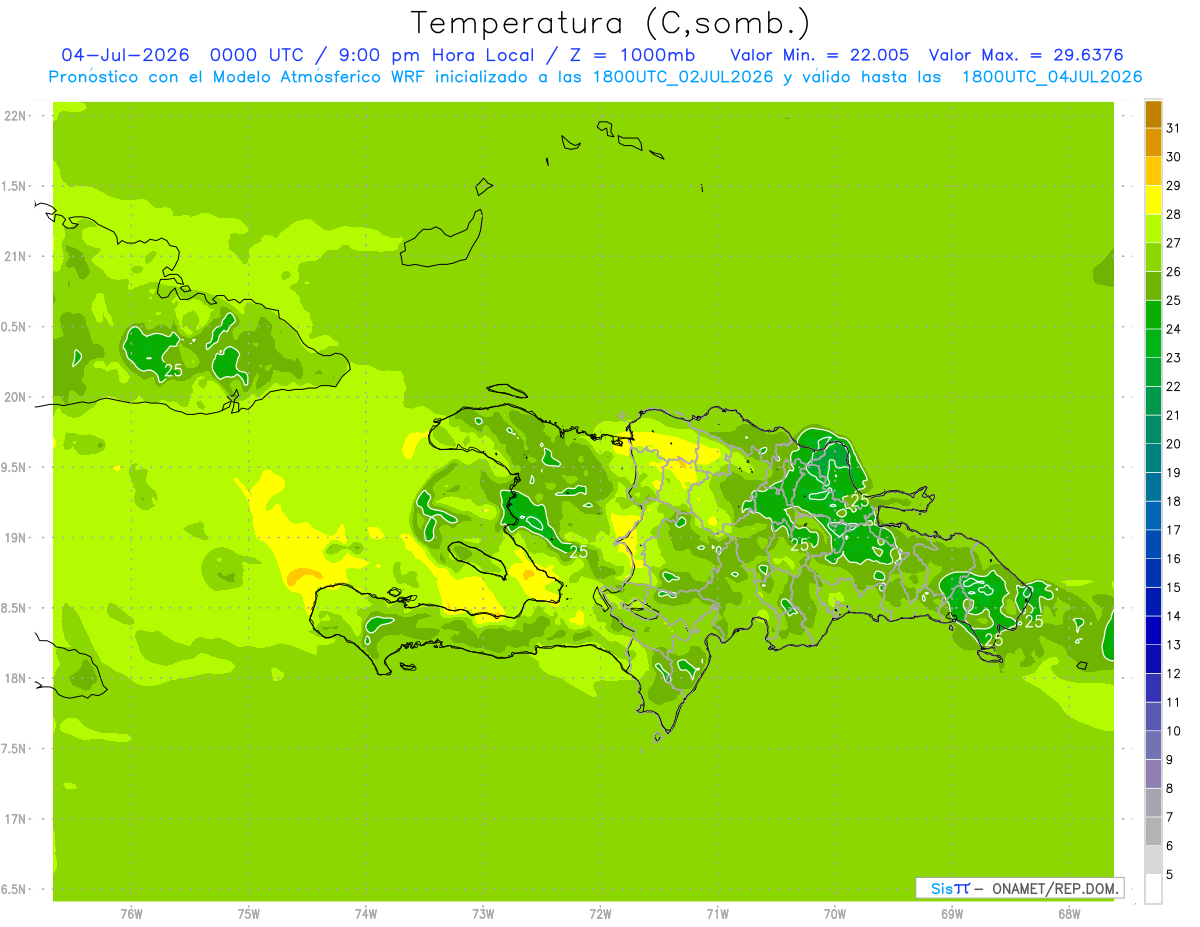Click the "ONAMET/REP.DOM." credit label

pos(1054,888)
